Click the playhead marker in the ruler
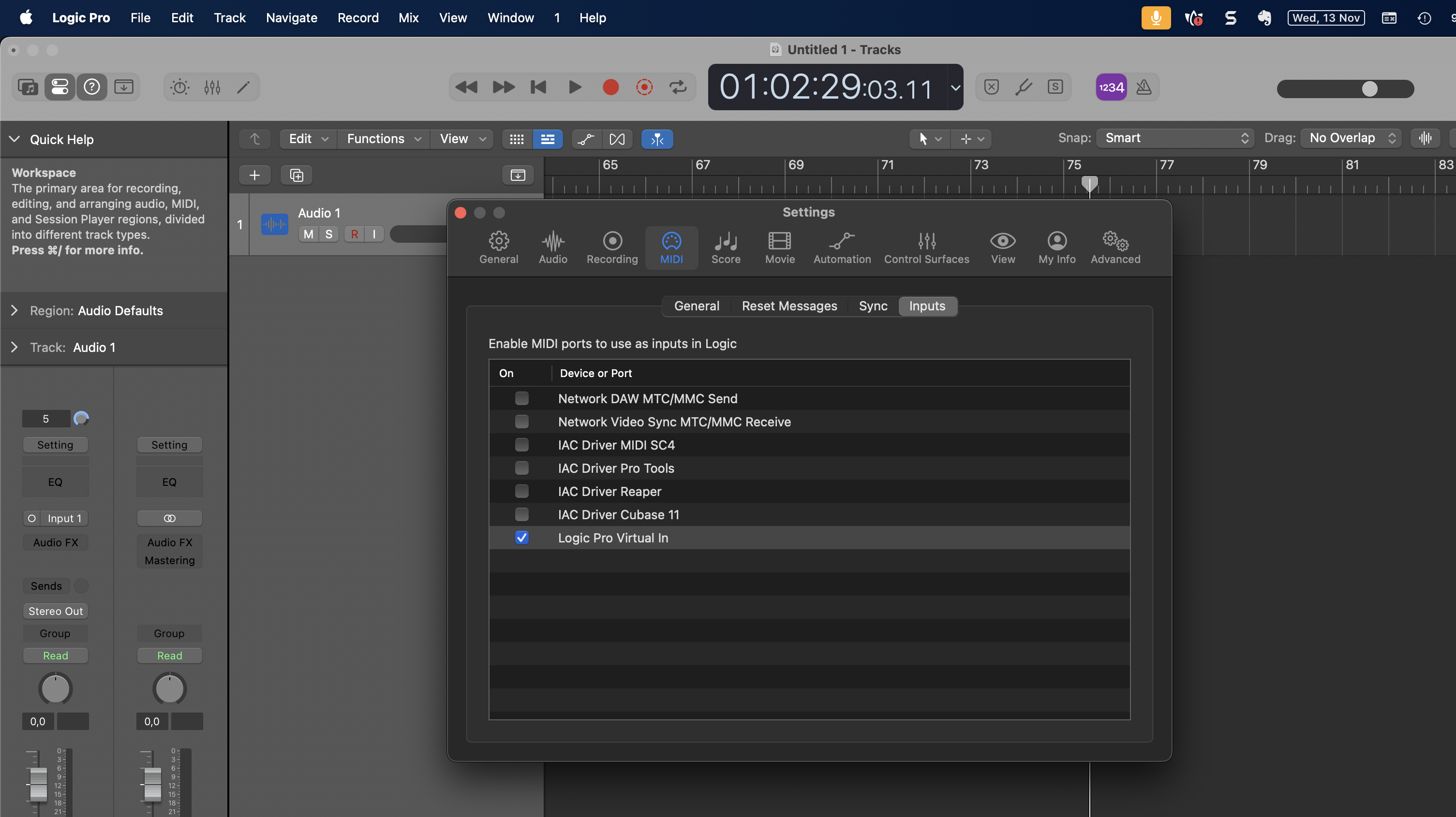The width and height of the screenshot is (1456, 817). coord(1089,183)
